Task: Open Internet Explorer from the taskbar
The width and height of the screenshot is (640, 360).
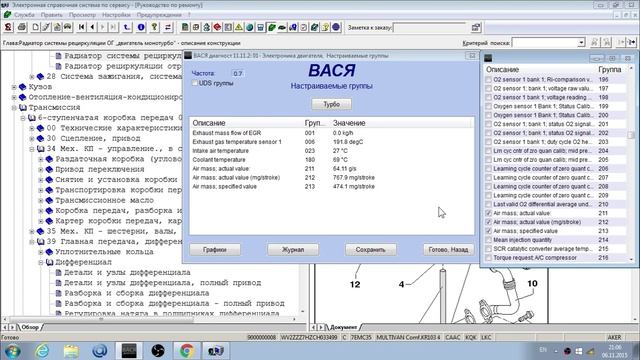Action: point(42,351)
